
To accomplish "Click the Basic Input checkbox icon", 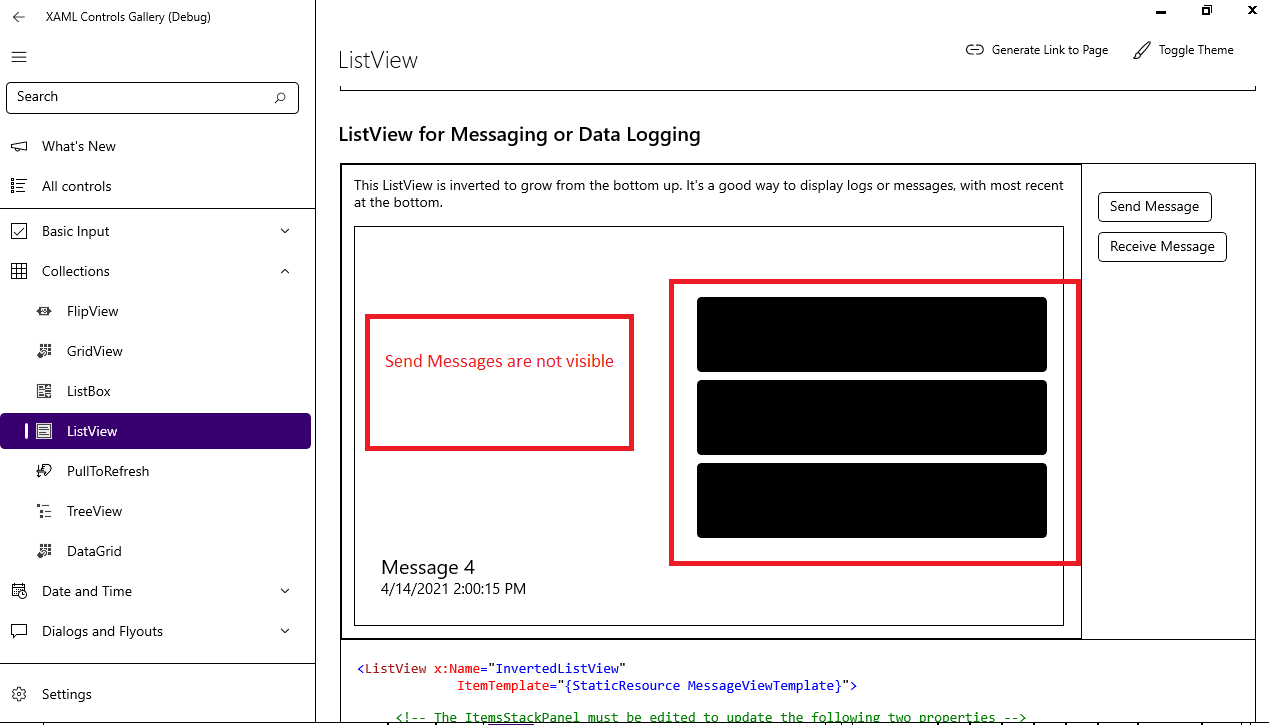I will [x=19, y=231].
